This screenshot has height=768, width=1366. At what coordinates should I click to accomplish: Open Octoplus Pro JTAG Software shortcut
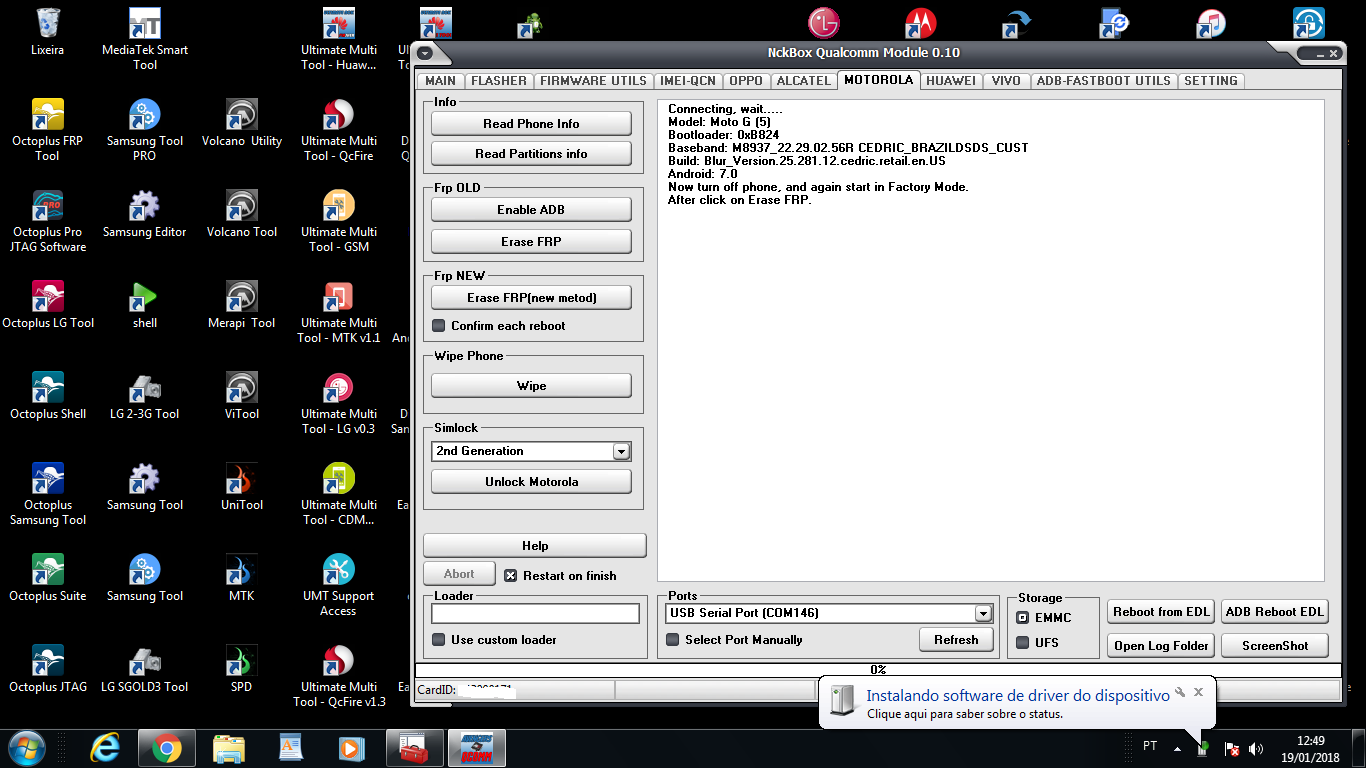point(48,221)
